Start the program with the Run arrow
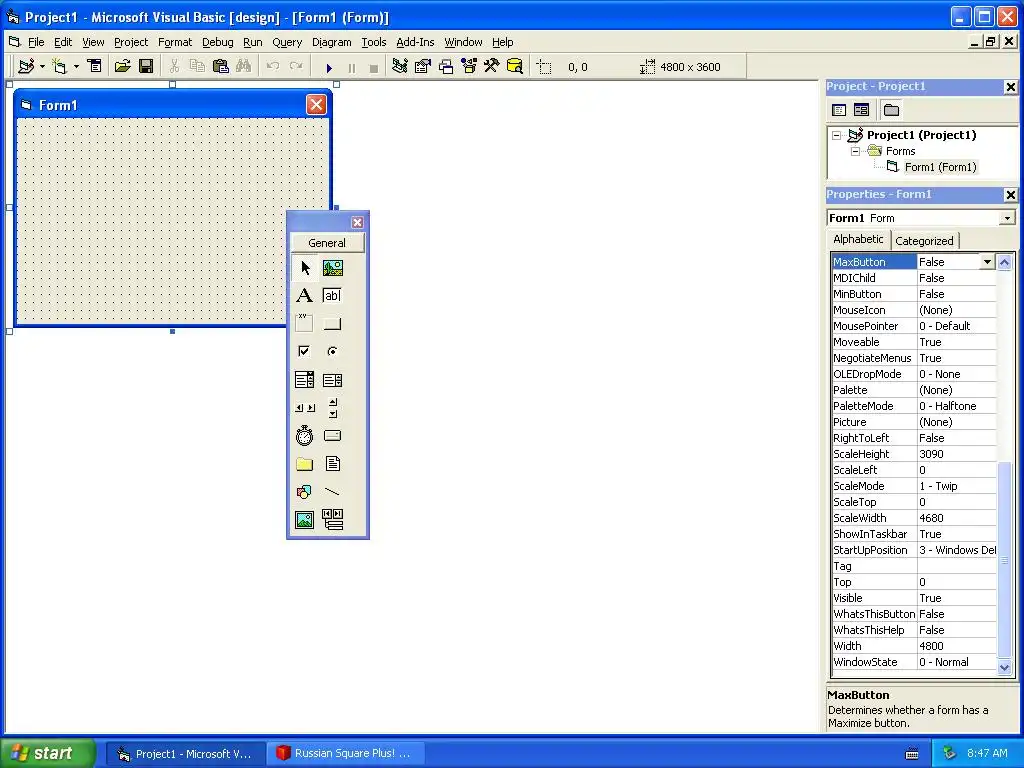 click(329, 67)
